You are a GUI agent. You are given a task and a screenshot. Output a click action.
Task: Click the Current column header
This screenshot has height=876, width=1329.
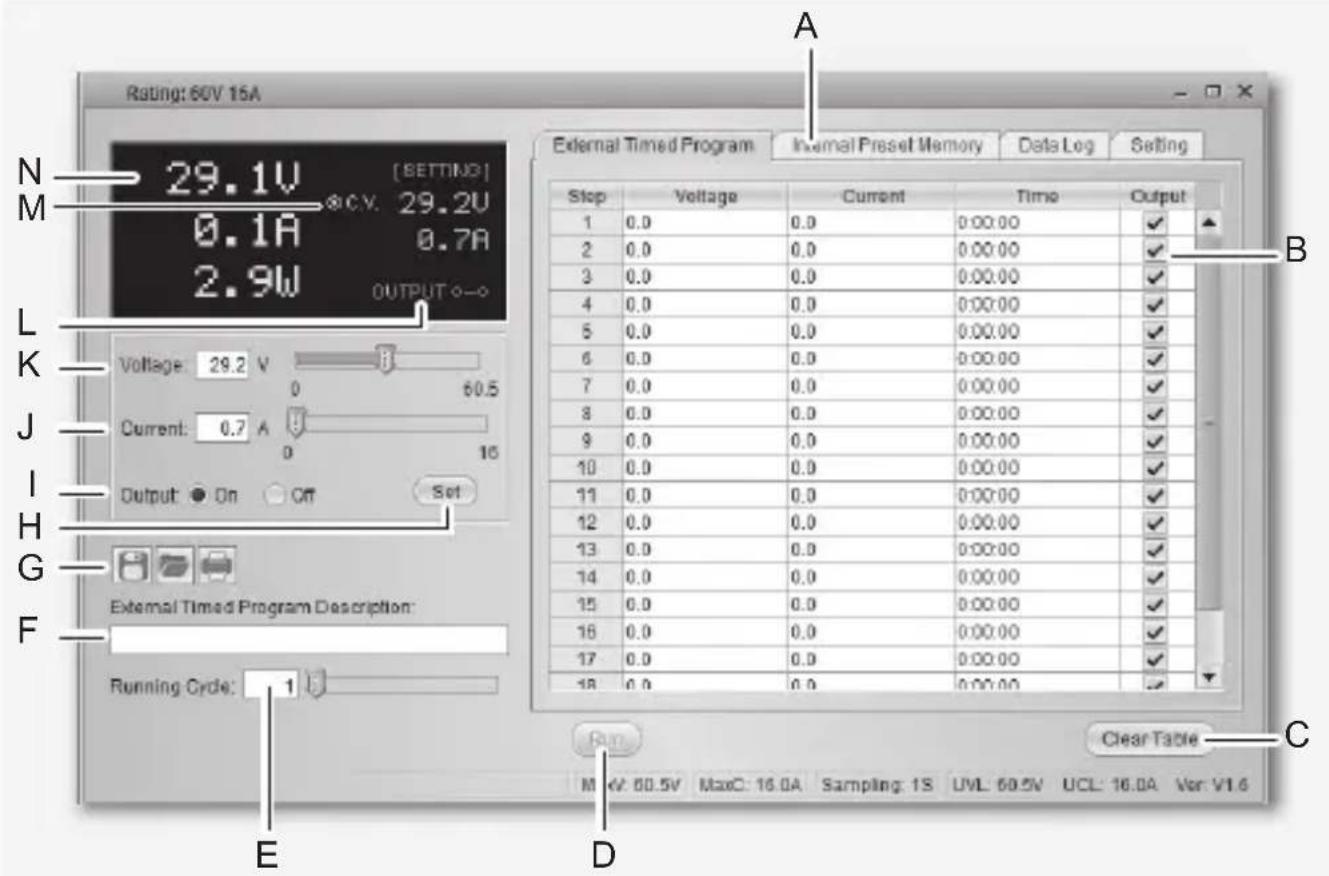(x=871, y=197)
